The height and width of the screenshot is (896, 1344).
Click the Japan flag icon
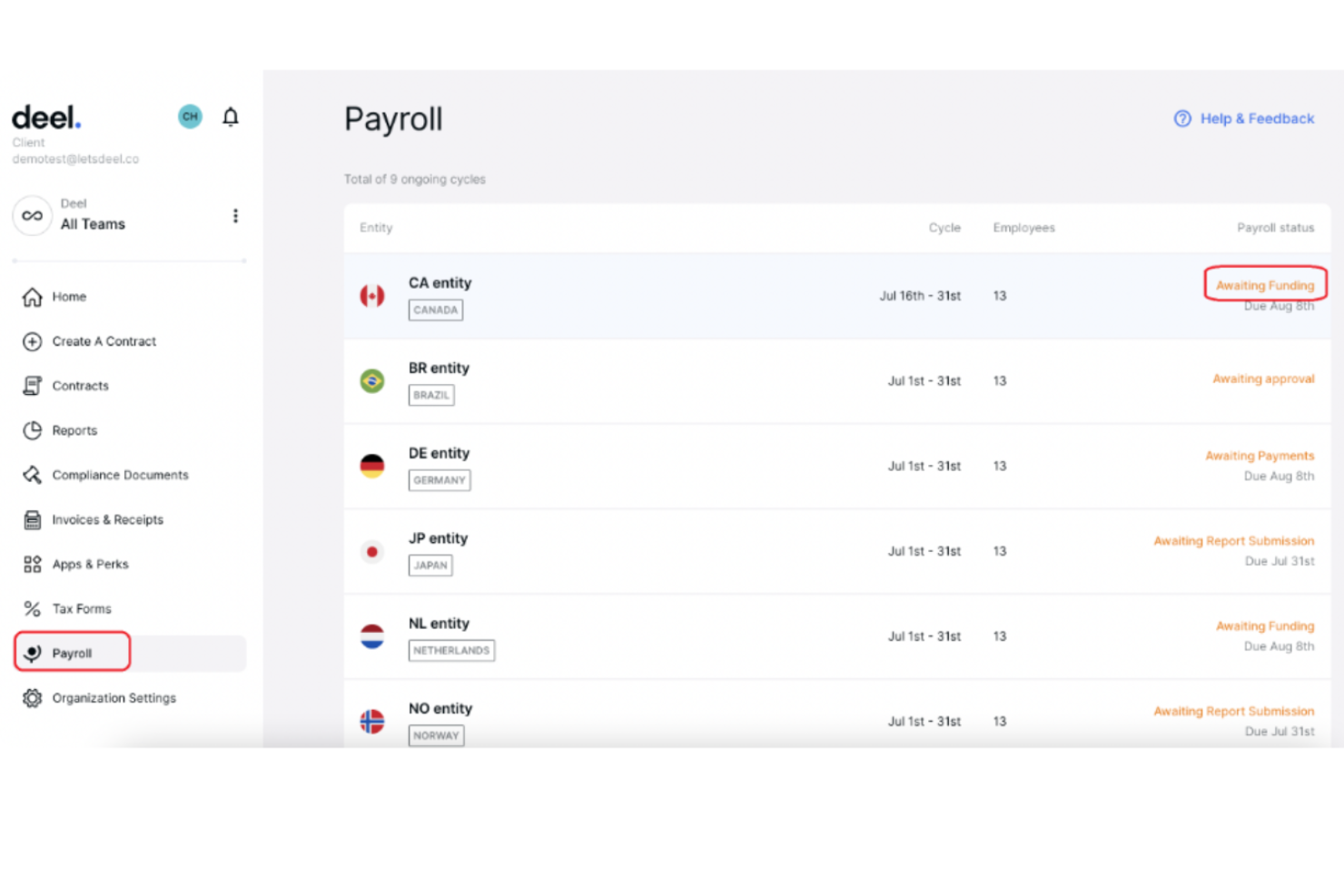(372, 551)
